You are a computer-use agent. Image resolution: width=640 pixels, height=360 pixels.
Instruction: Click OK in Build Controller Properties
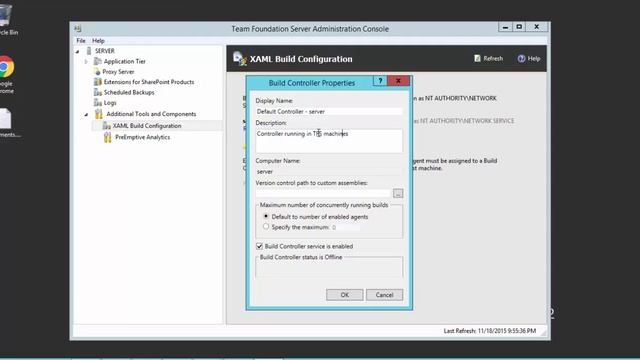(344, 295)
